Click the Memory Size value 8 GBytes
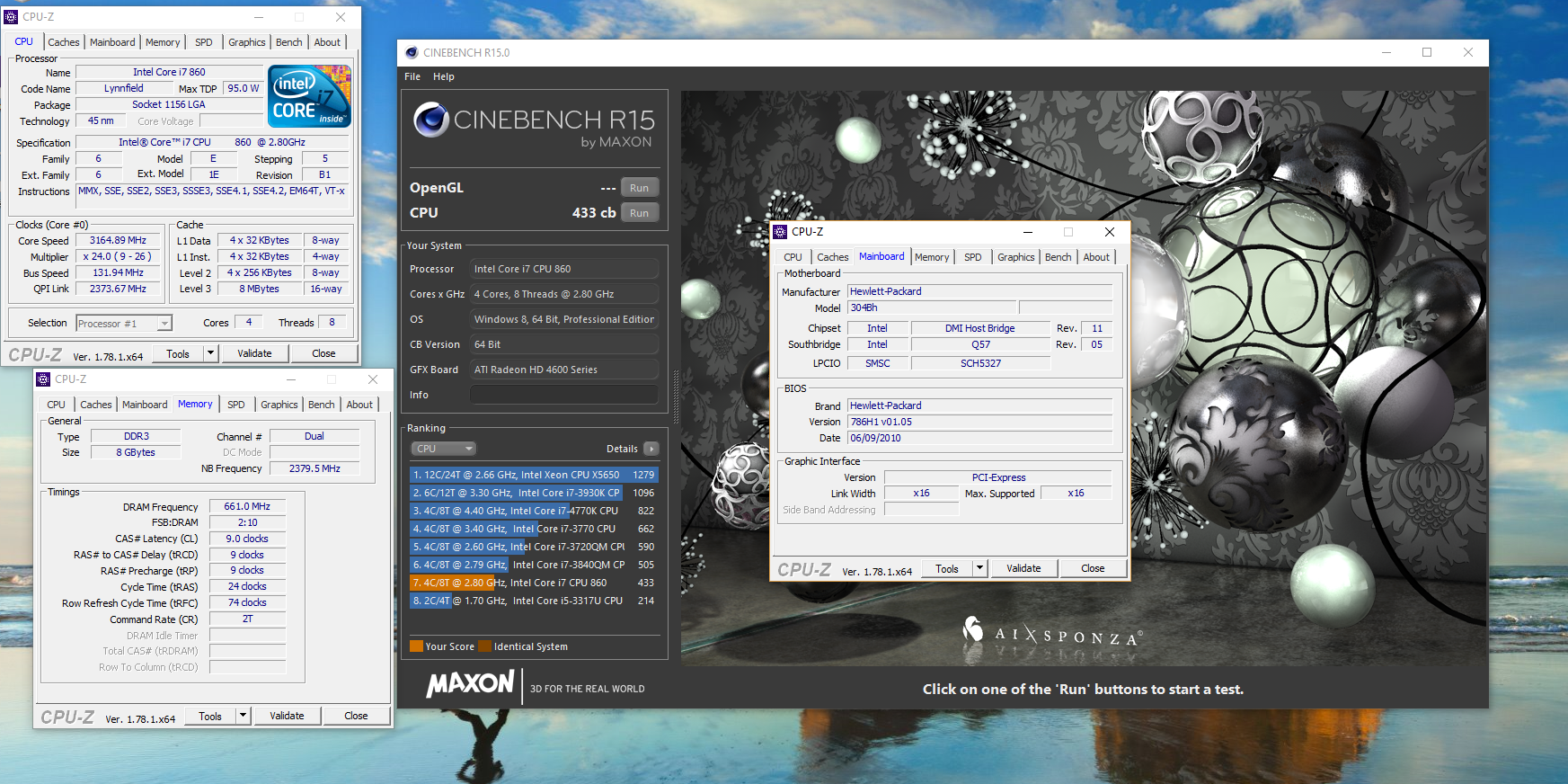This screenshot has width=1568, height=784. [x=136, y=452]
